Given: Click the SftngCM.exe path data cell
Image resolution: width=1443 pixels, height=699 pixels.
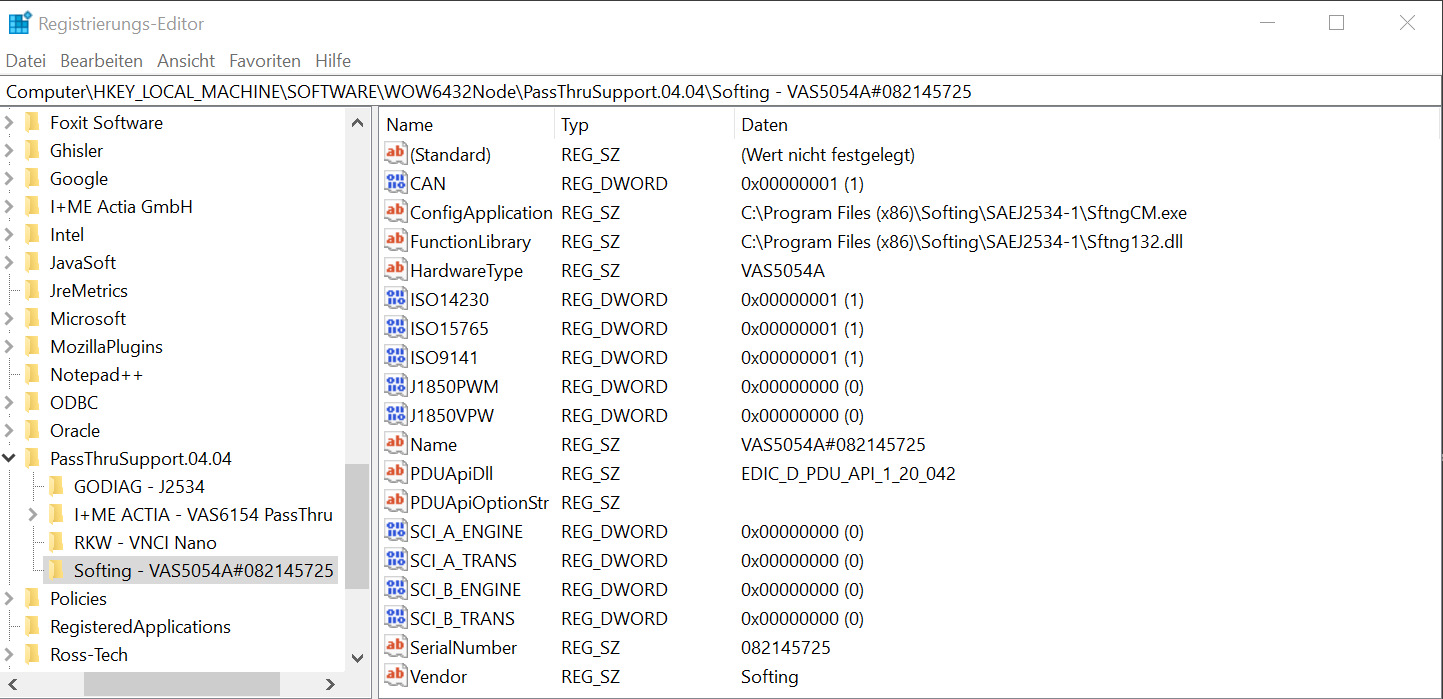Looking at the screenshot, I should (x=964, y=213).
